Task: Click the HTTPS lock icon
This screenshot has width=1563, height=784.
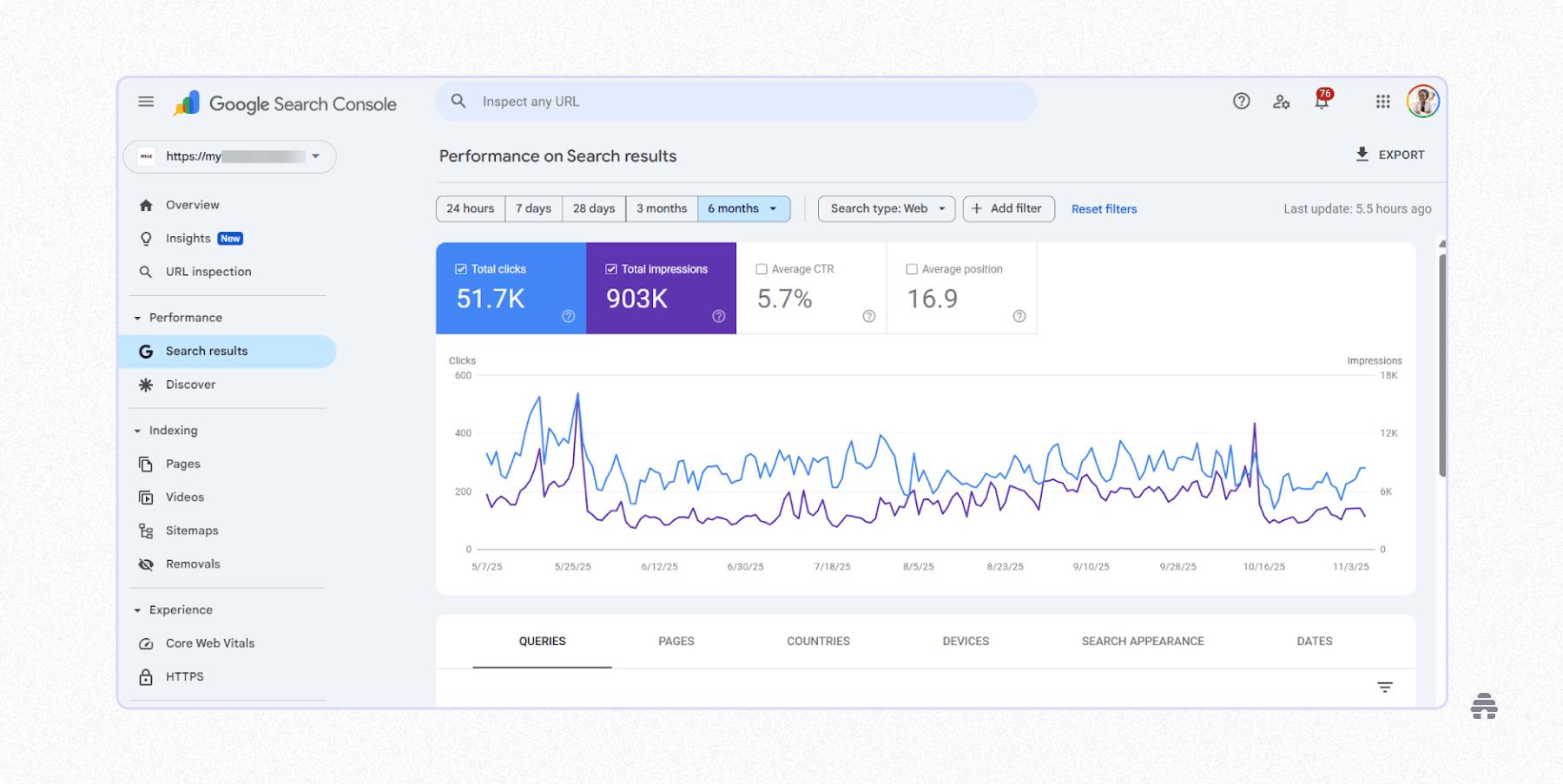Action: tap(146, 676)
